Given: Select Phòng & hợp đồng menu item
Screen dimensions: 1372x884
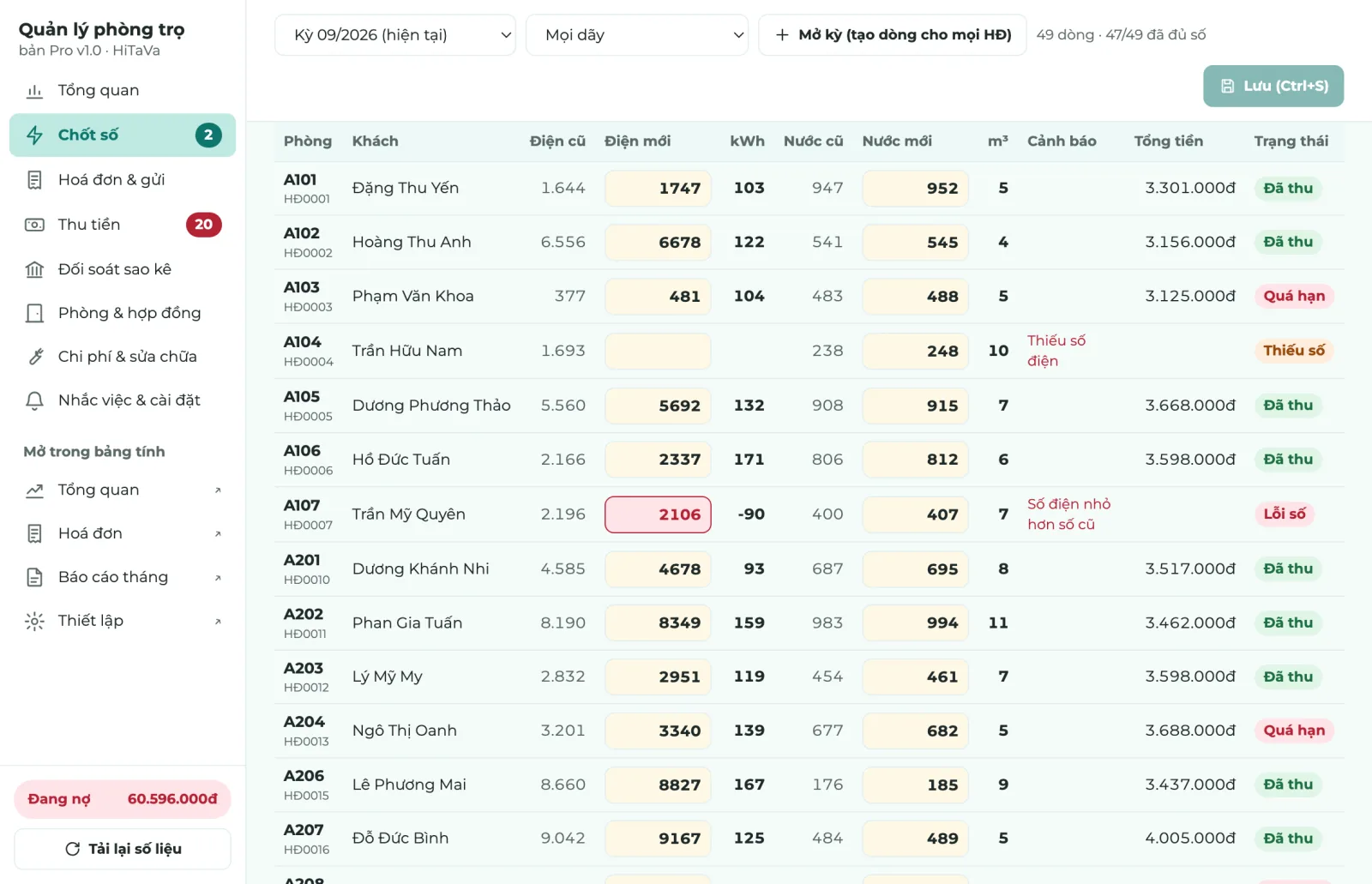Looking at the screenshot, I should tap(123, 313).
